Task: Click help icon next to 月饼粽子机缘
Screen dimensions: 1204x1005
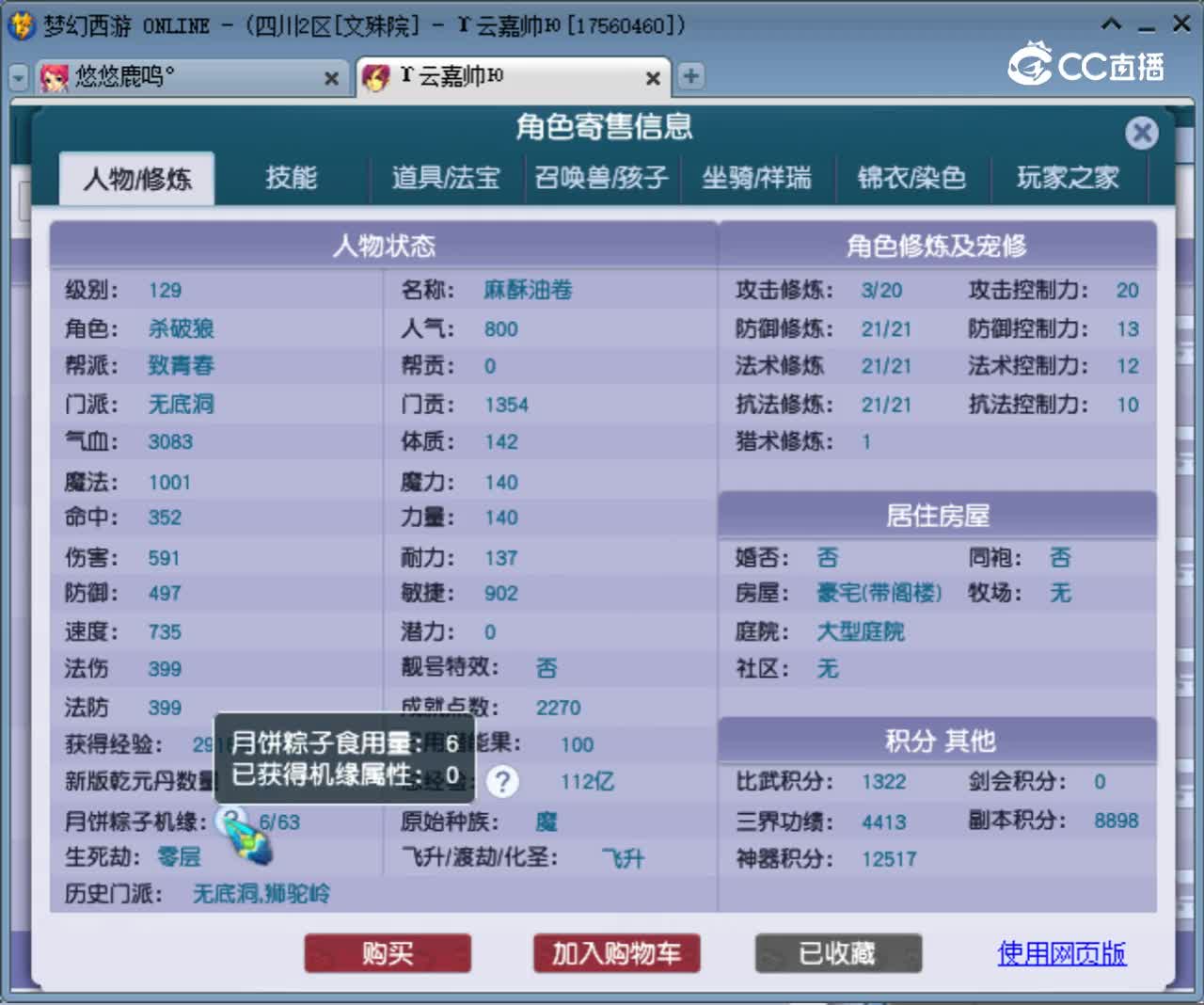Action: (x=231, y=820)
